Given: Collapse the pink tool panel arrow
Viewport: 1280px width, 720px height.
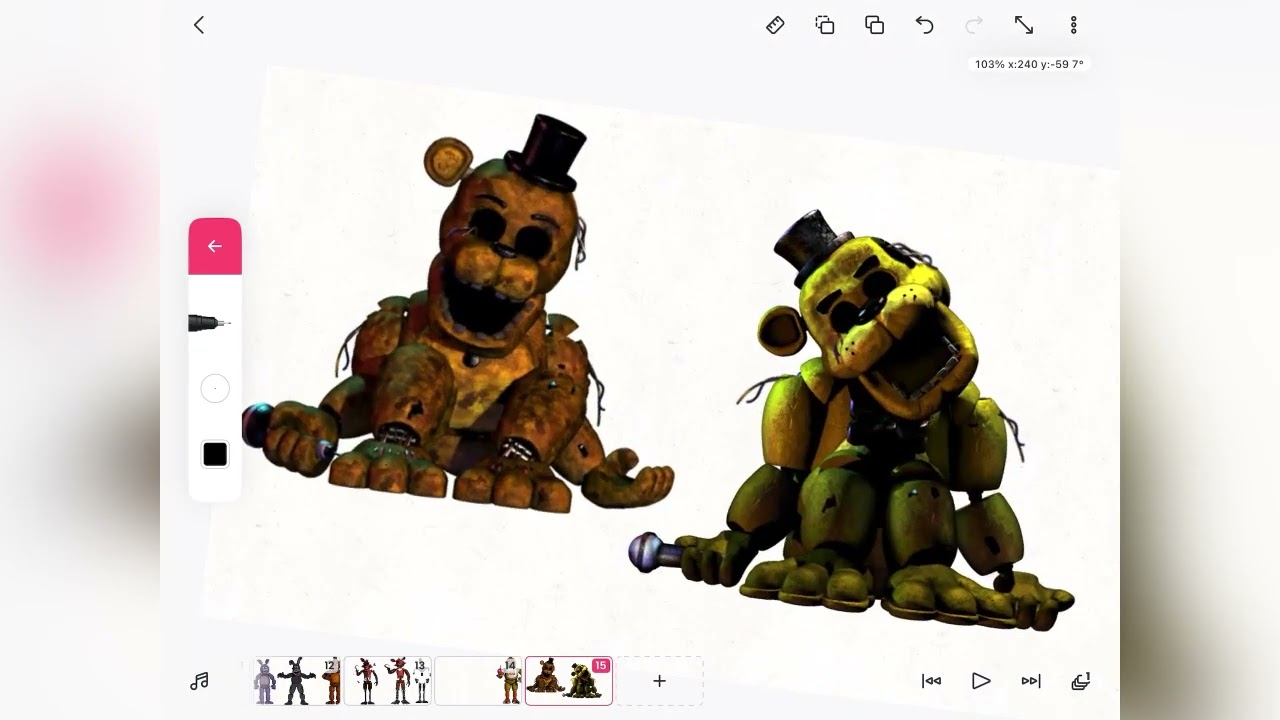Looking at the screenshot, I should (x=215, y=246).
